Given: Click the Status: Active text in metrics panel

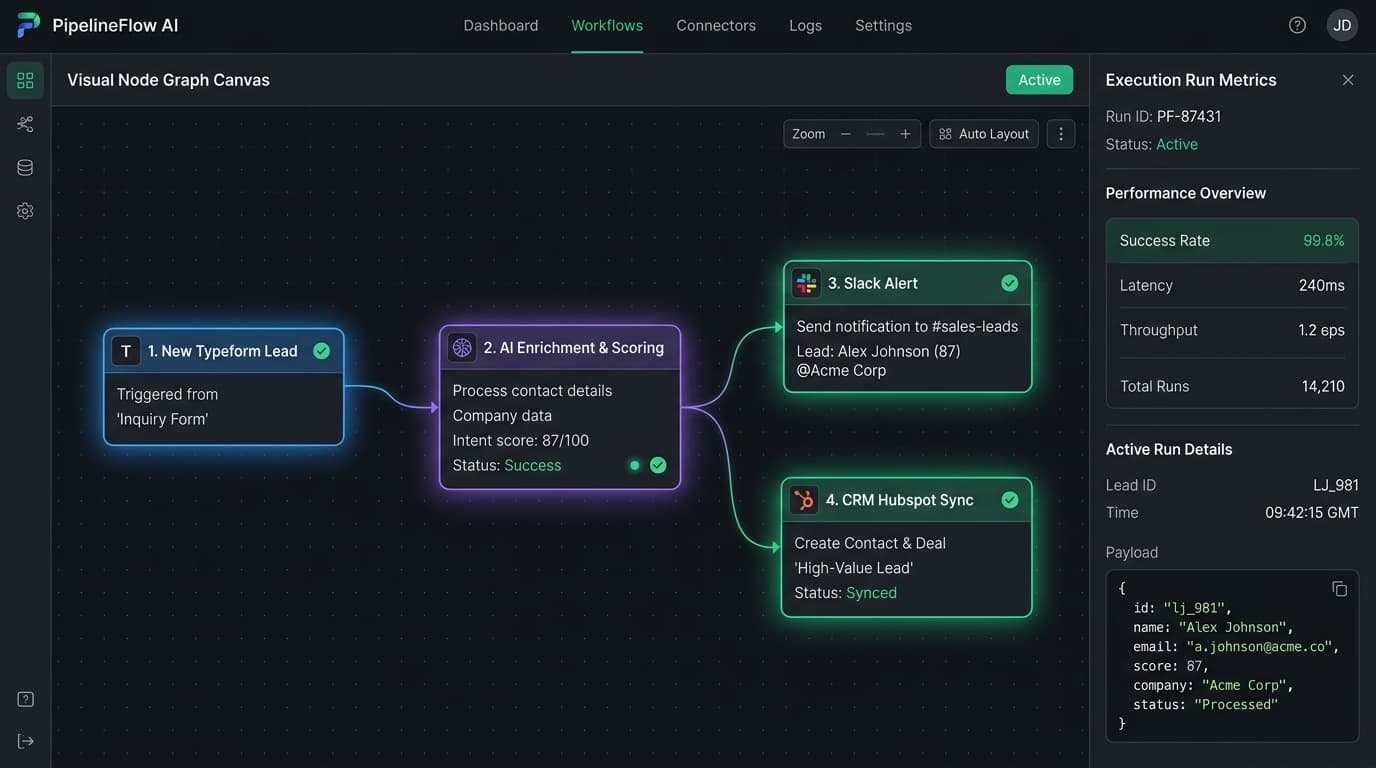Looking at the screenshot, I should point(1152,144).
